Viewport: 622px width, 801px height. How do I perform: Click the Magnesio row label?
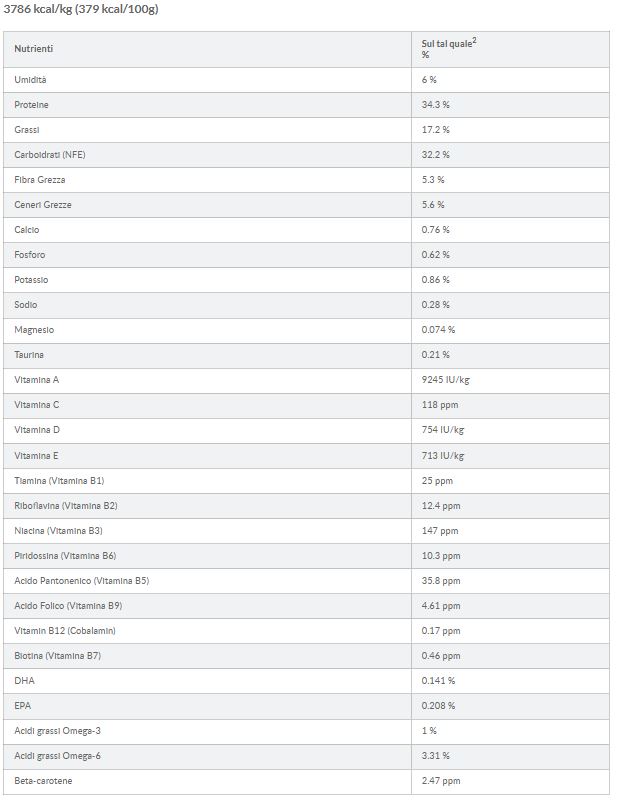point(35,329)
